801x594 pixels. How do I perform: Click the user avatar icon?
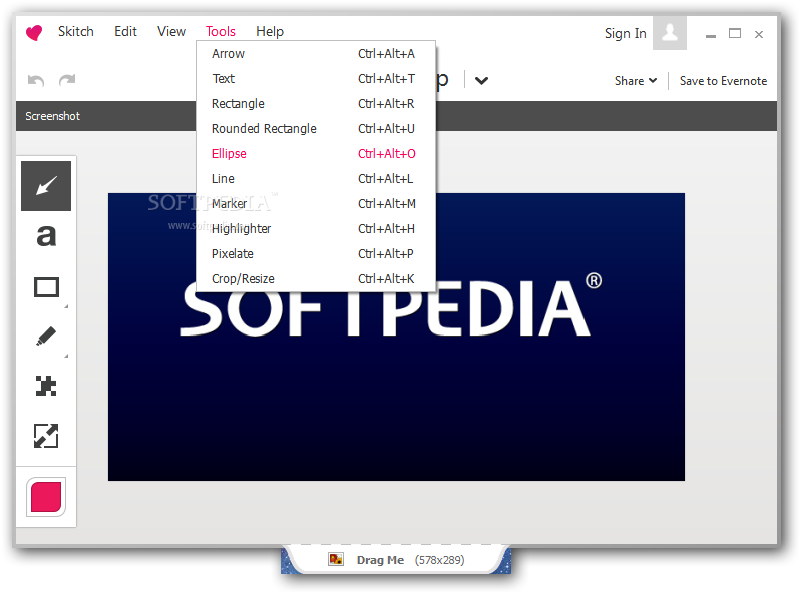pos(670,33)
